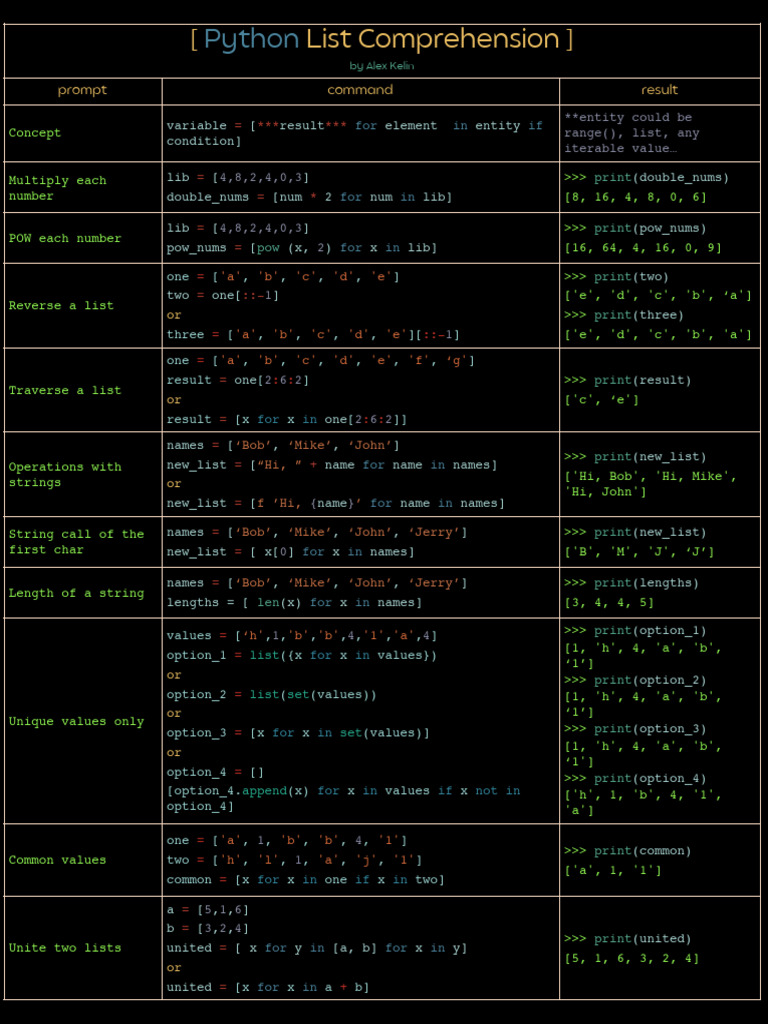Select the Operations with strings label
The width and height of the screenshot is (768, 1024).
(65, 474)
